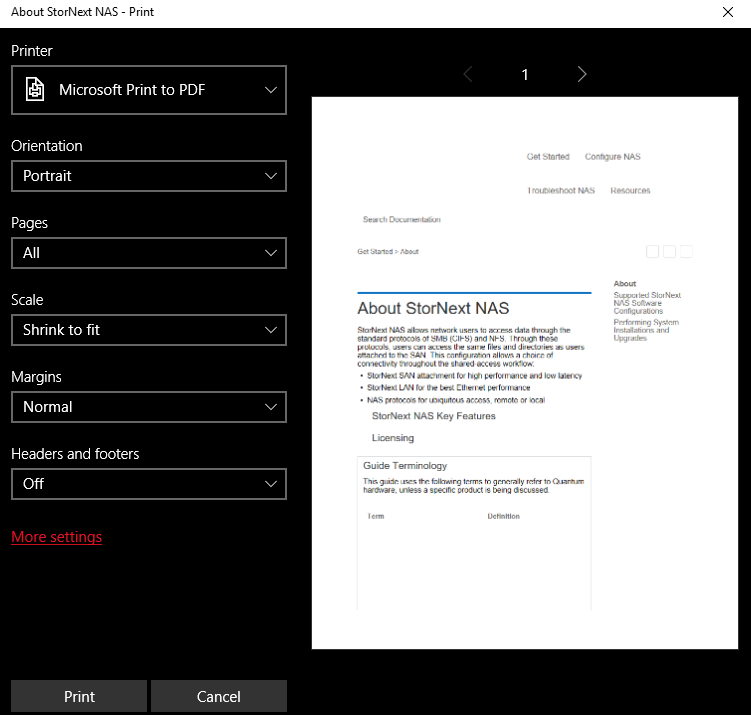Close the Print dialog with the X
The height and width of the screenshot is (715, 751).
728,12
